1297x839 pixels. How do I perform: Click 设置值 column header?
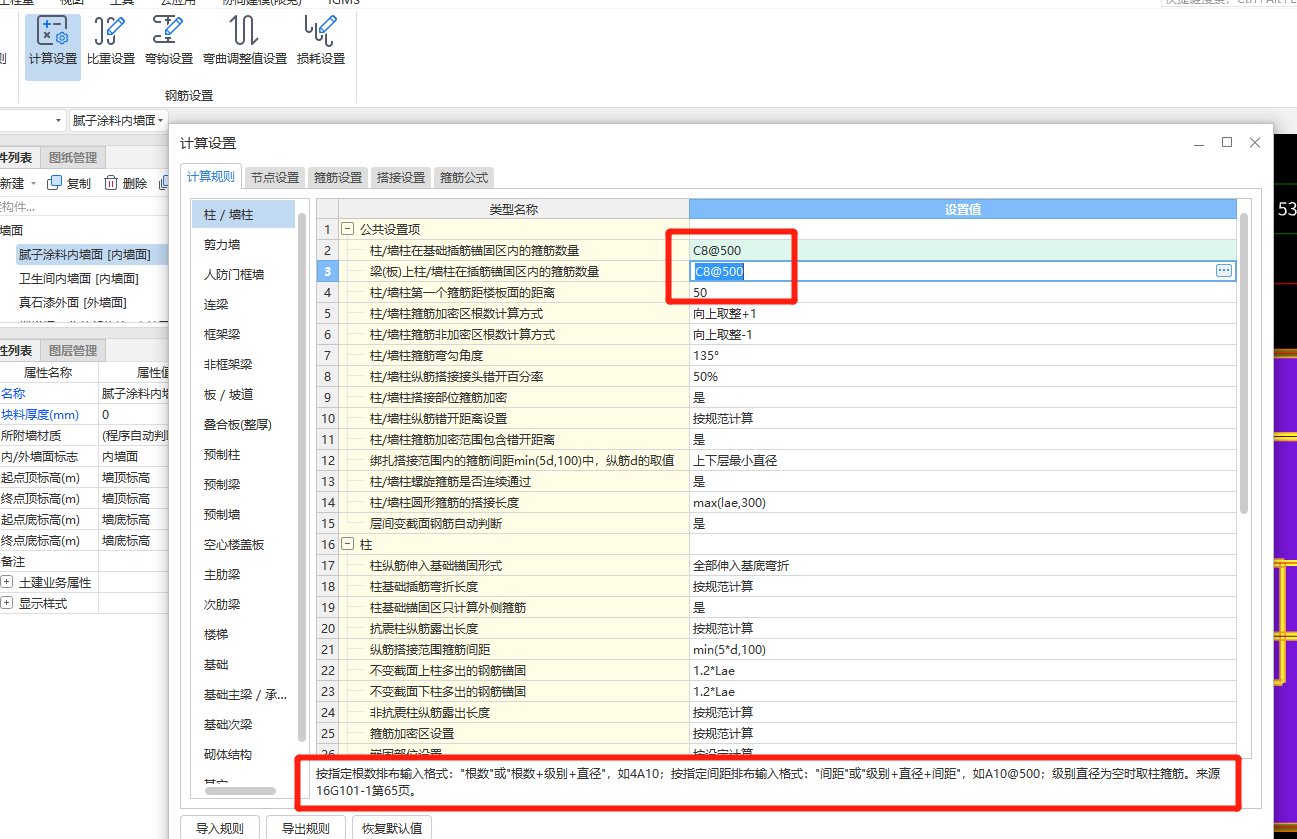click(x=963, y=209)
